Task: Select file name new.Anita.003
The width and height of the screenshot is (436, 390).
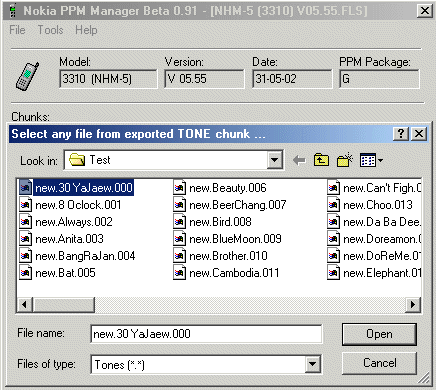Action: (x=69, y=239)
